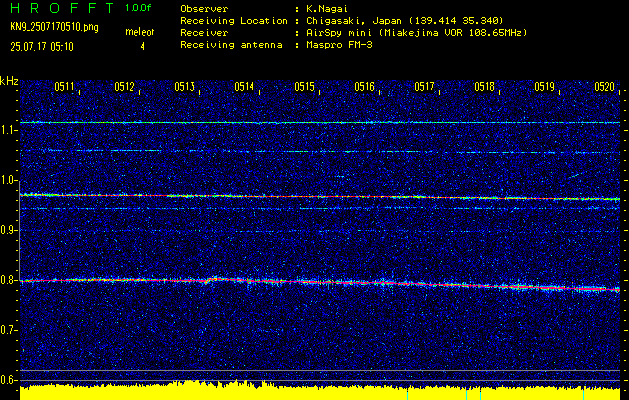Click the 0.8 frequency axis label
The width and height of the screenshot is (629, 400).
(8, 280)
